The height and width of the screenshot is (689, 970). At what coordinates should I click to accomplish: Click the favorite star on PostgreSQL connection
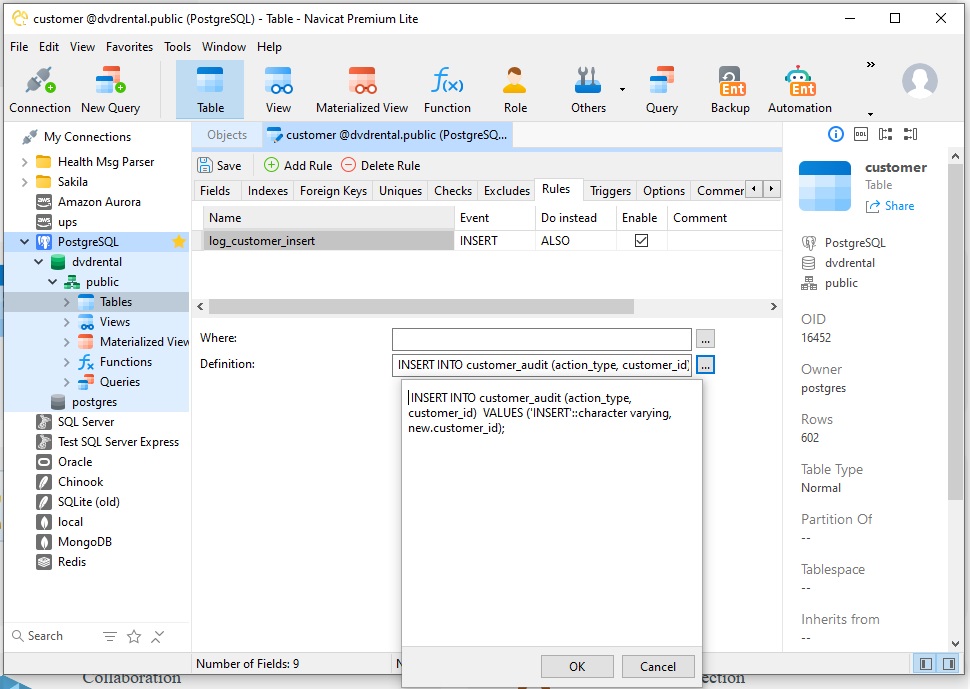click(179, 242)
